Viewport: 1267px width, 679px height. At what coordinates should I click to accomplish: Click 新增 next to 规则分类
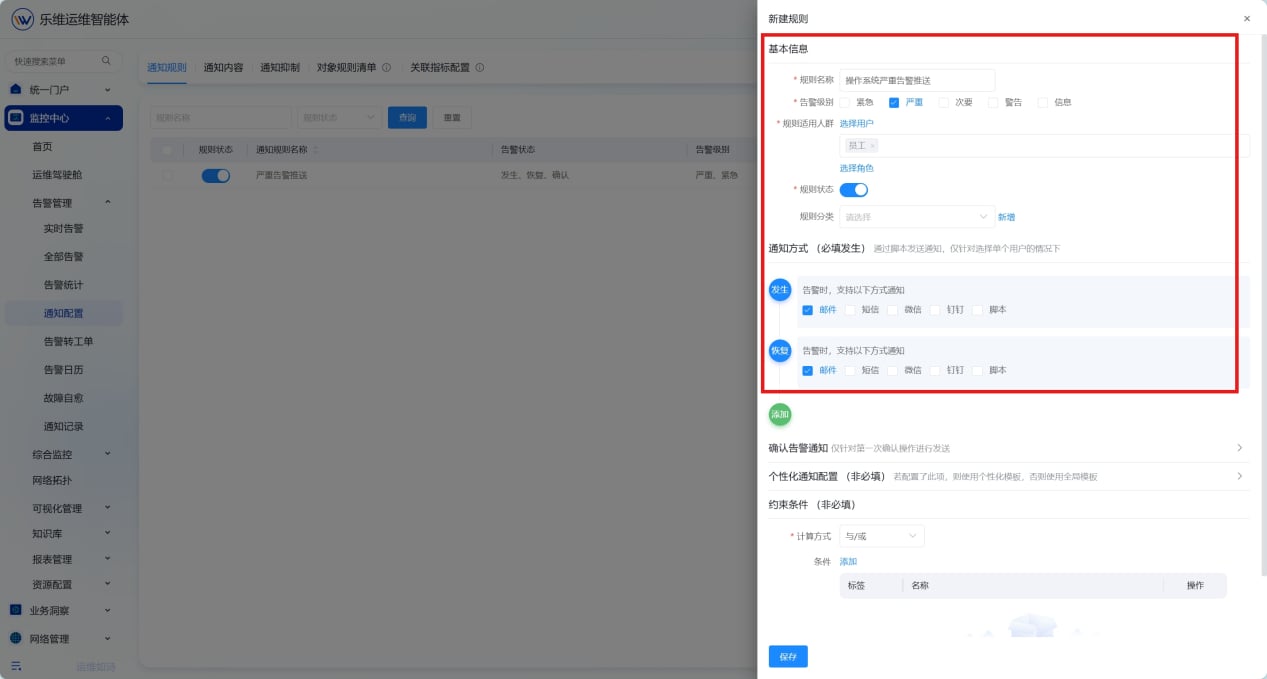coord(1006,217)
